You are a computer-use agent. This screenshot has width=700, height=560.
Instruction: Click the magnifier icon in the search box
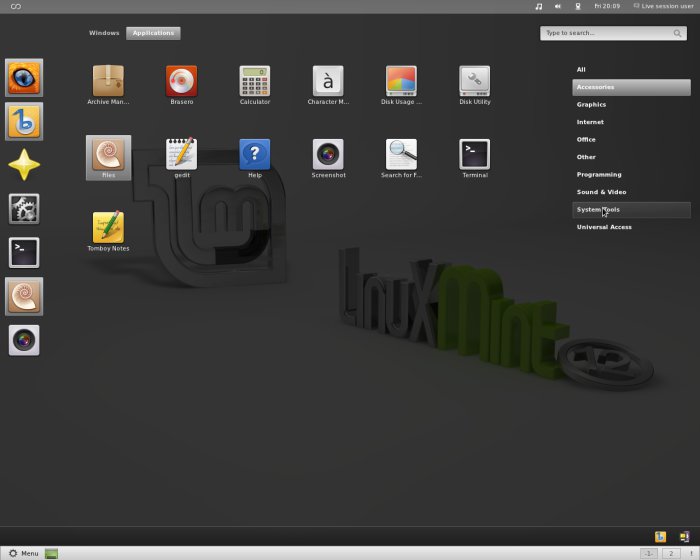point(677,33)
